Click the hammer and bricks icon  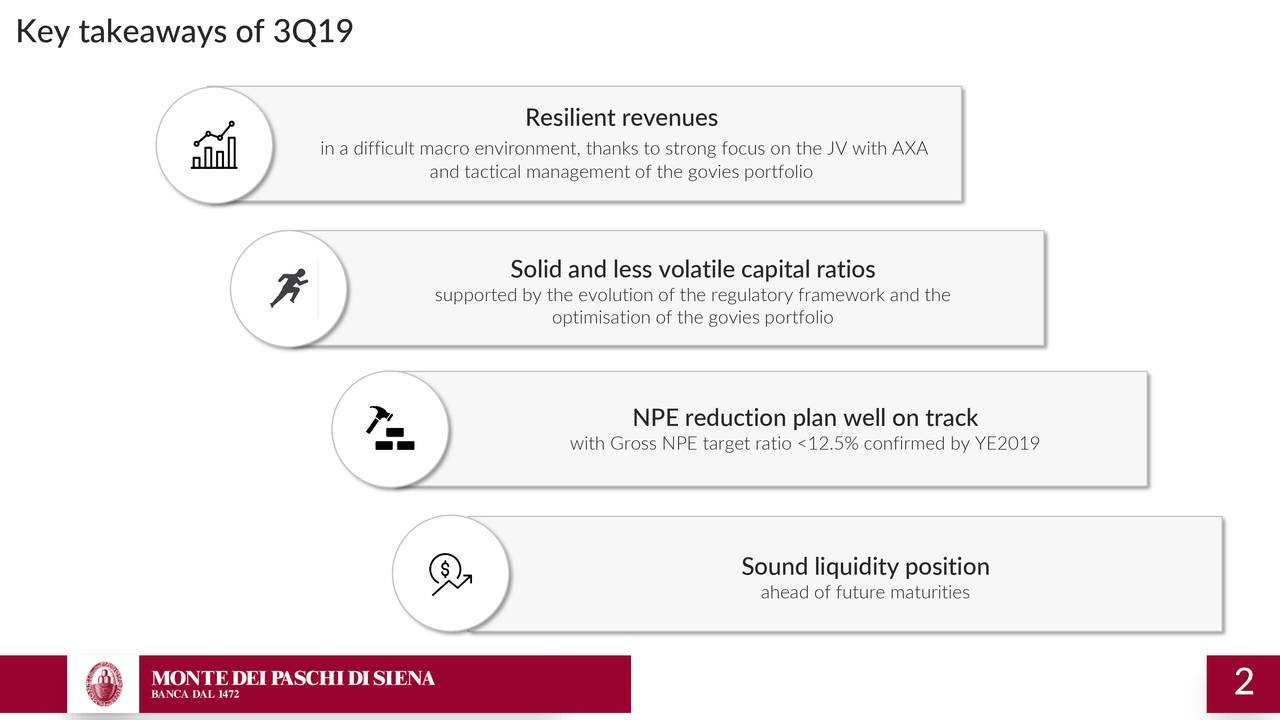pos(390,429)
